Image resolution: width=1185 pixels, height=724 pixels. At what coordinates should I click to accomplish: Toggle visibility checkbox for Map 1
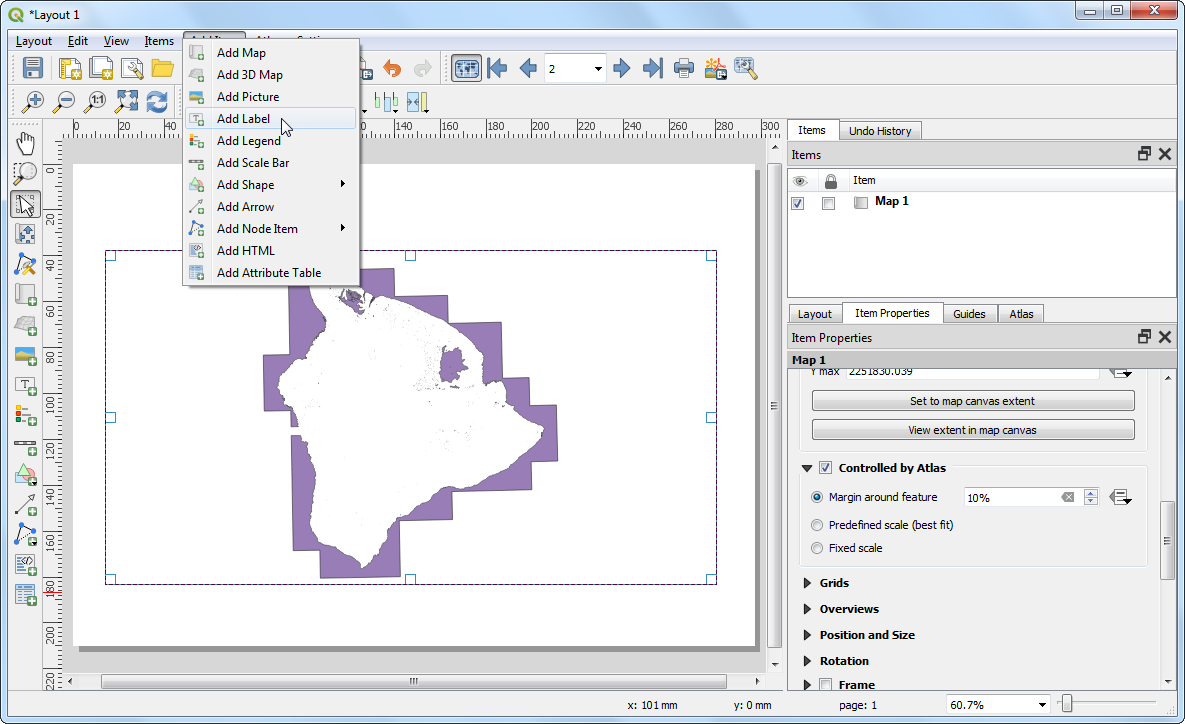[x=798, y=203]
